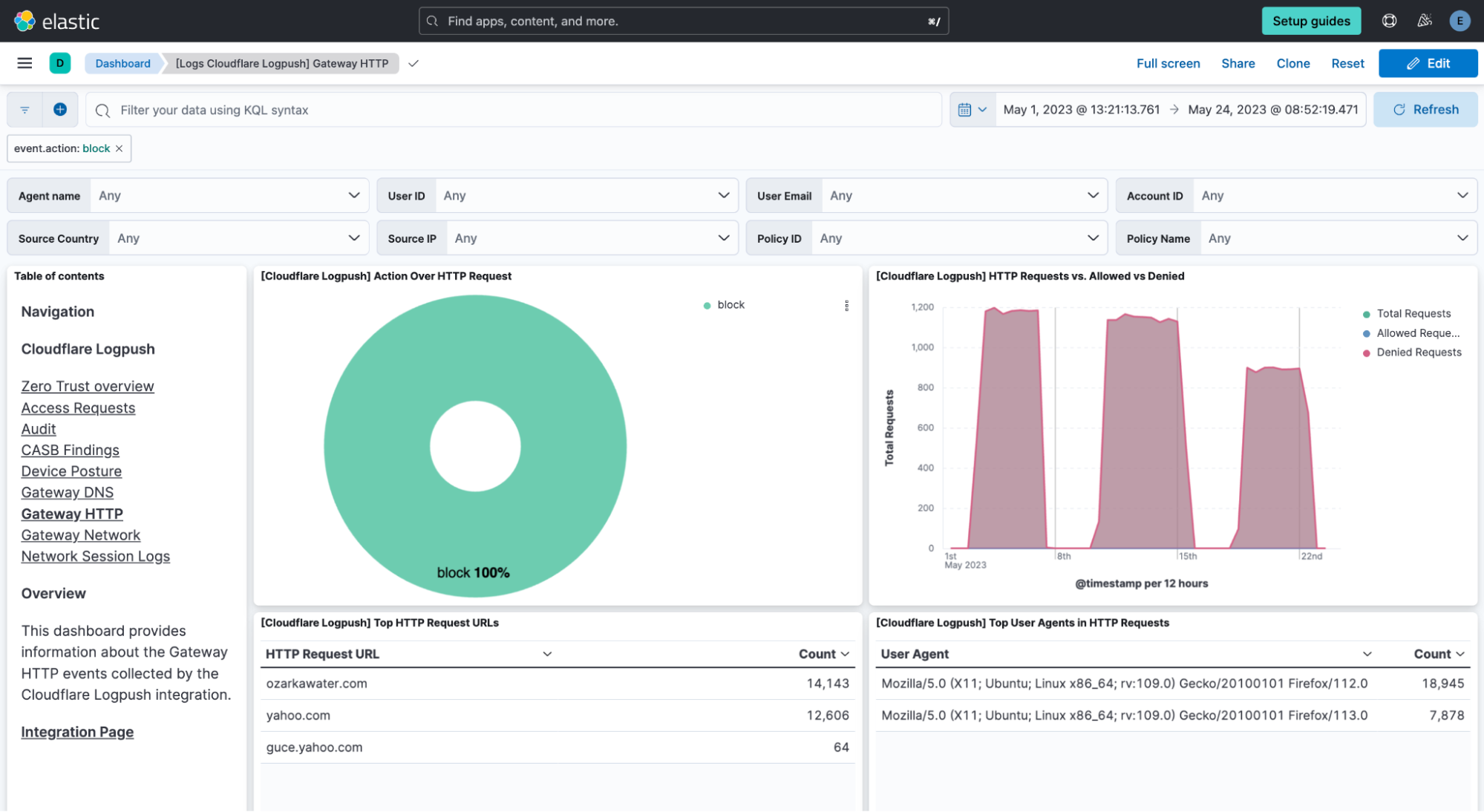This screenshot has width=1484, height=812.
Task: Open the calendar quick date picker
Action: click(972, 109)
